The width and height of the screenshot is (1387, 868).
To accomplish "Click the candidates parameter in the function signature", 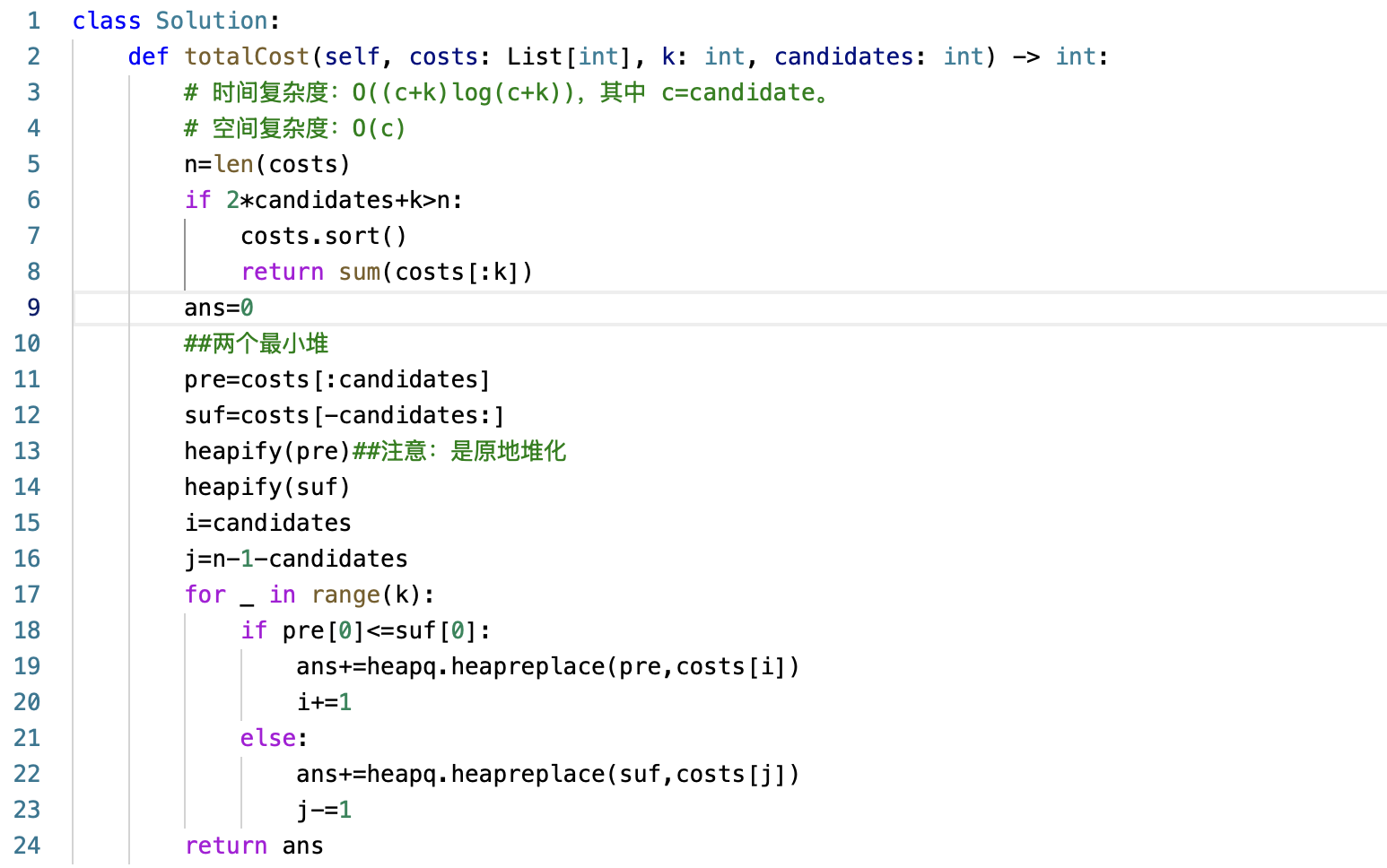I will [x=842, y=56].
